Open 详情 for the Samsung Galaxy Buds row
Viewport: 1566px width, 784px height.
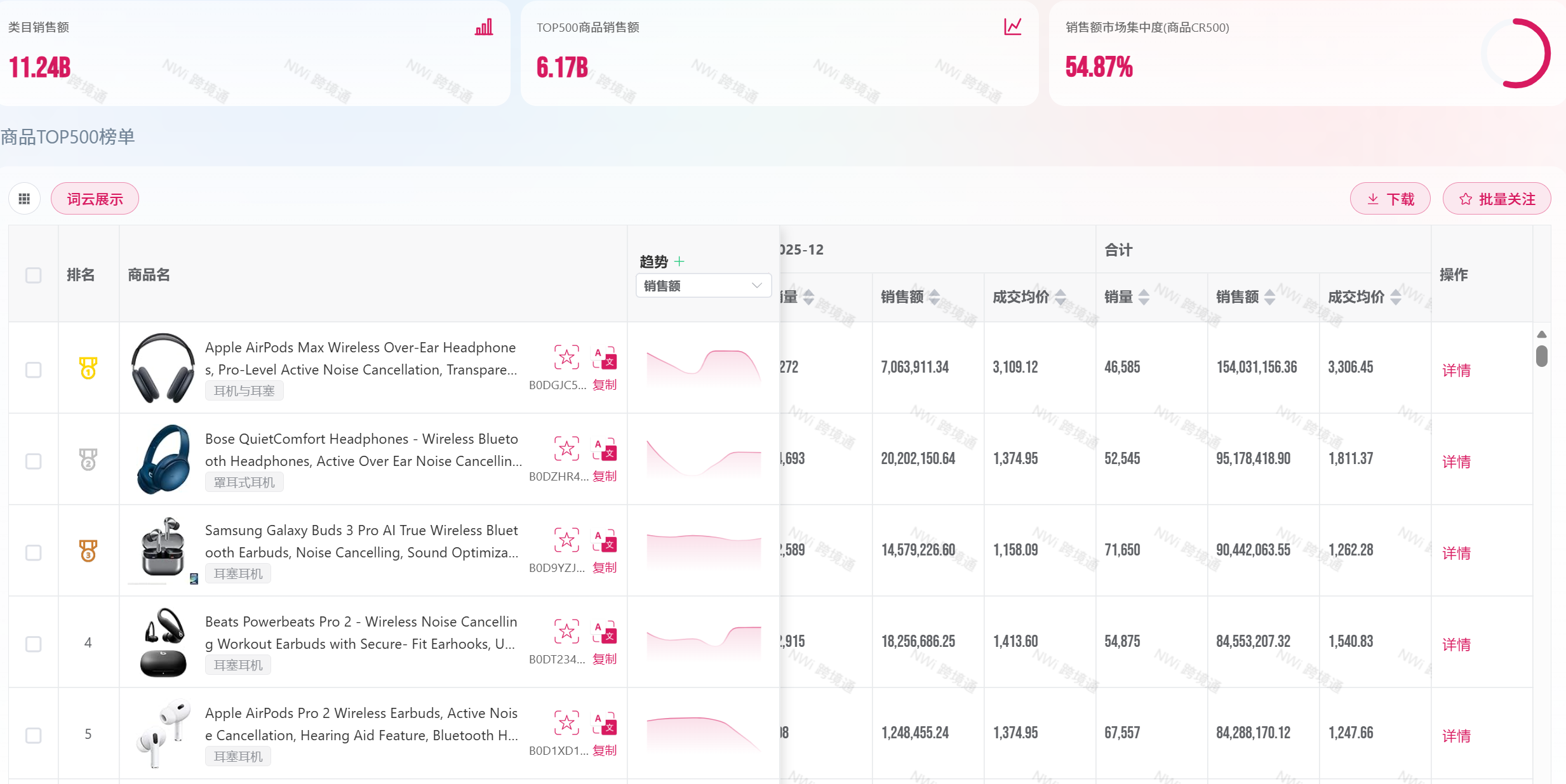click(1457, 553)
